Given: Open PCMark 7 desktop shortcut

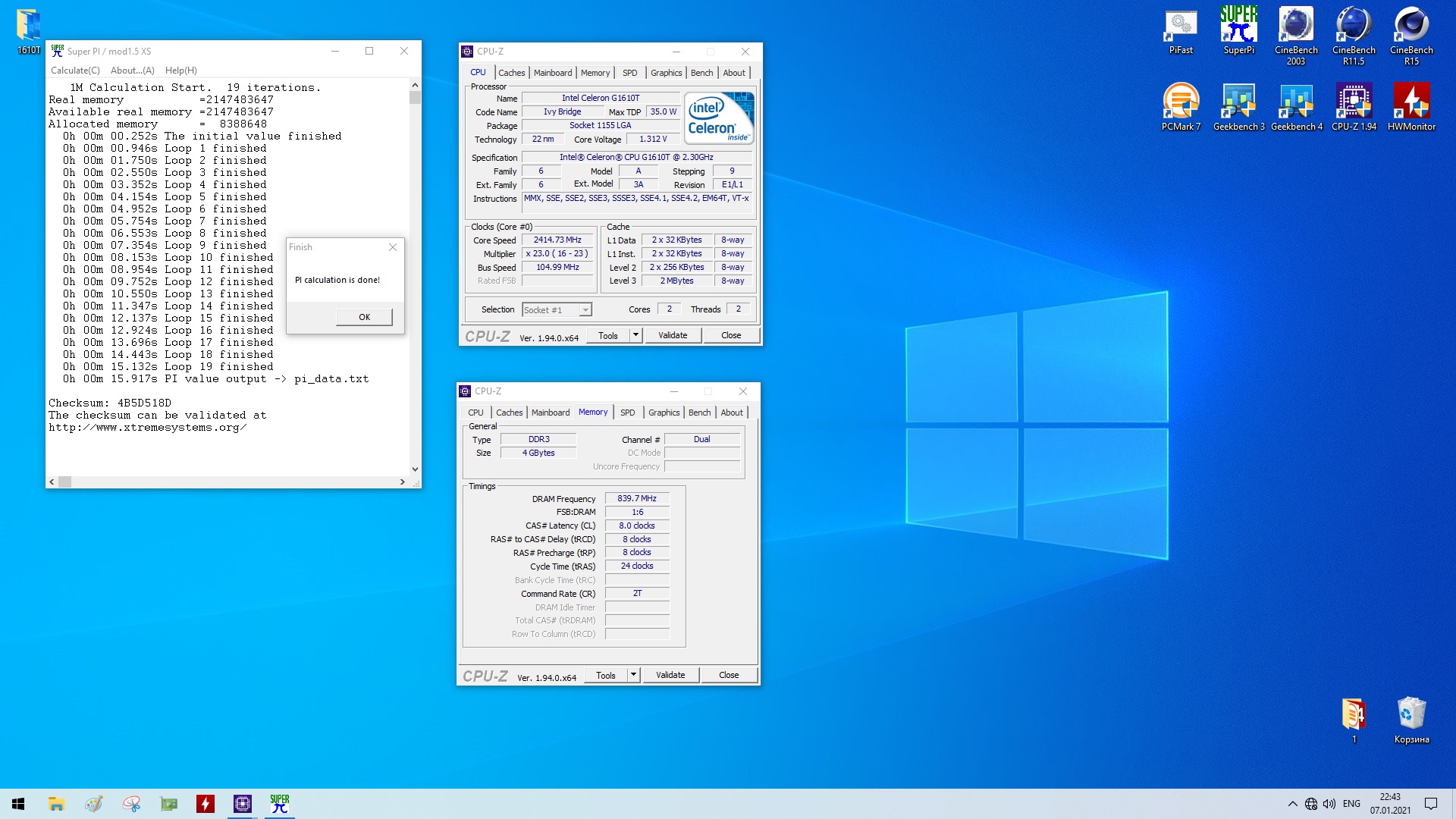Looking at the screenshot, I should [1181, 108].
